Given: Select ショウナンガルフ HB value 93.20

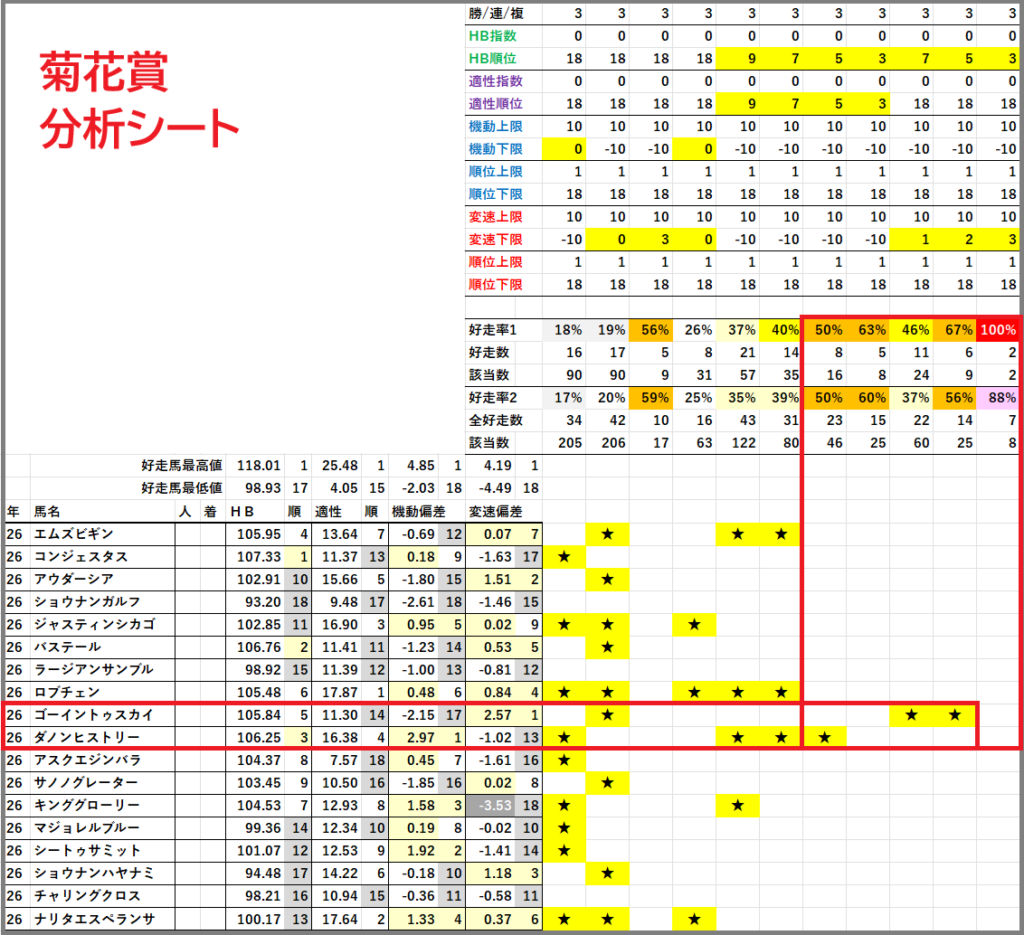Looking at the screenshot, I should tap(263, 602).
